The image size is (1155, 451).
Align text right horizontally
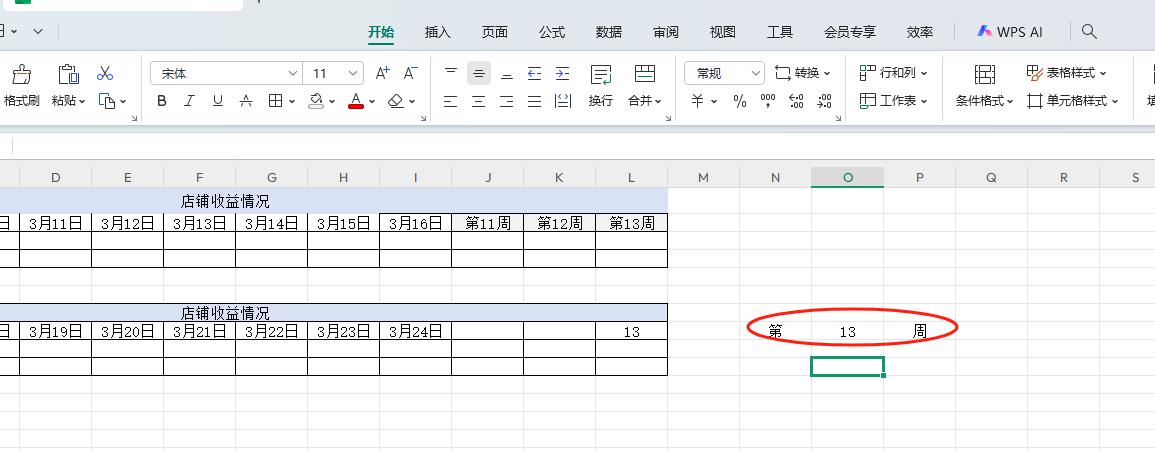[507, 102]
